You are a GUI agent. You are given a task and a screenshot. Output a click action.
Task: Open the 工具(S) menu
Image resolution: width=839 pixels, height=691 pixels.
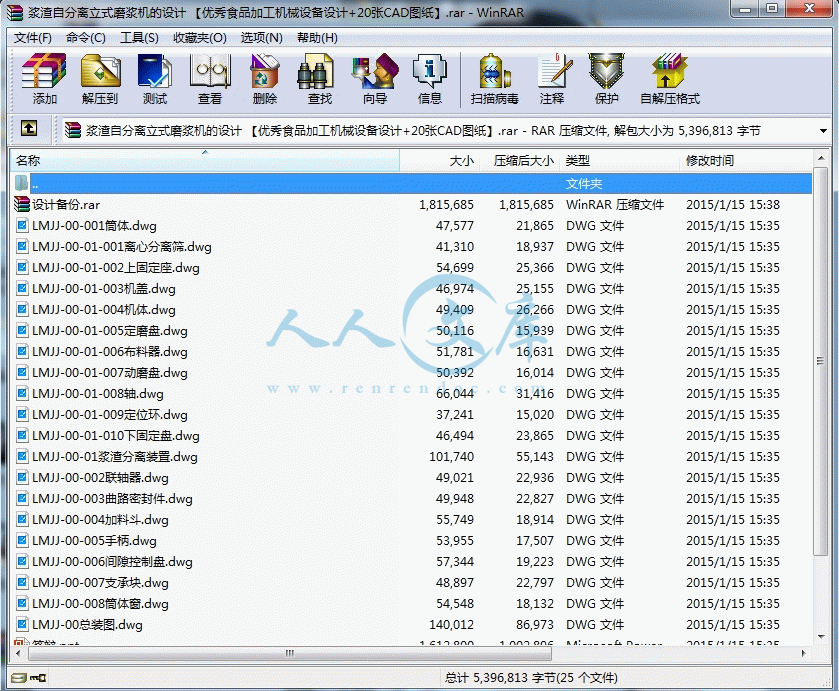pos(139,38)
